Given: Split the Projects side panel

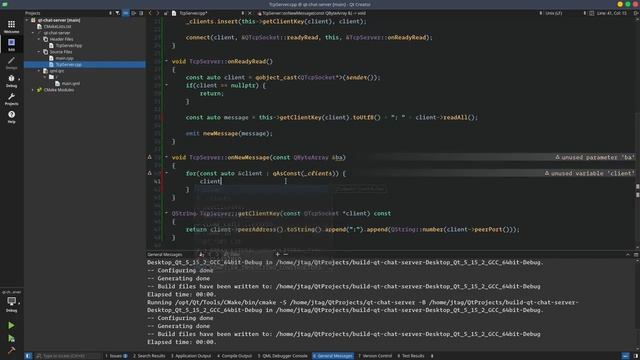Looking at the screenshot, I should [133, 13].
